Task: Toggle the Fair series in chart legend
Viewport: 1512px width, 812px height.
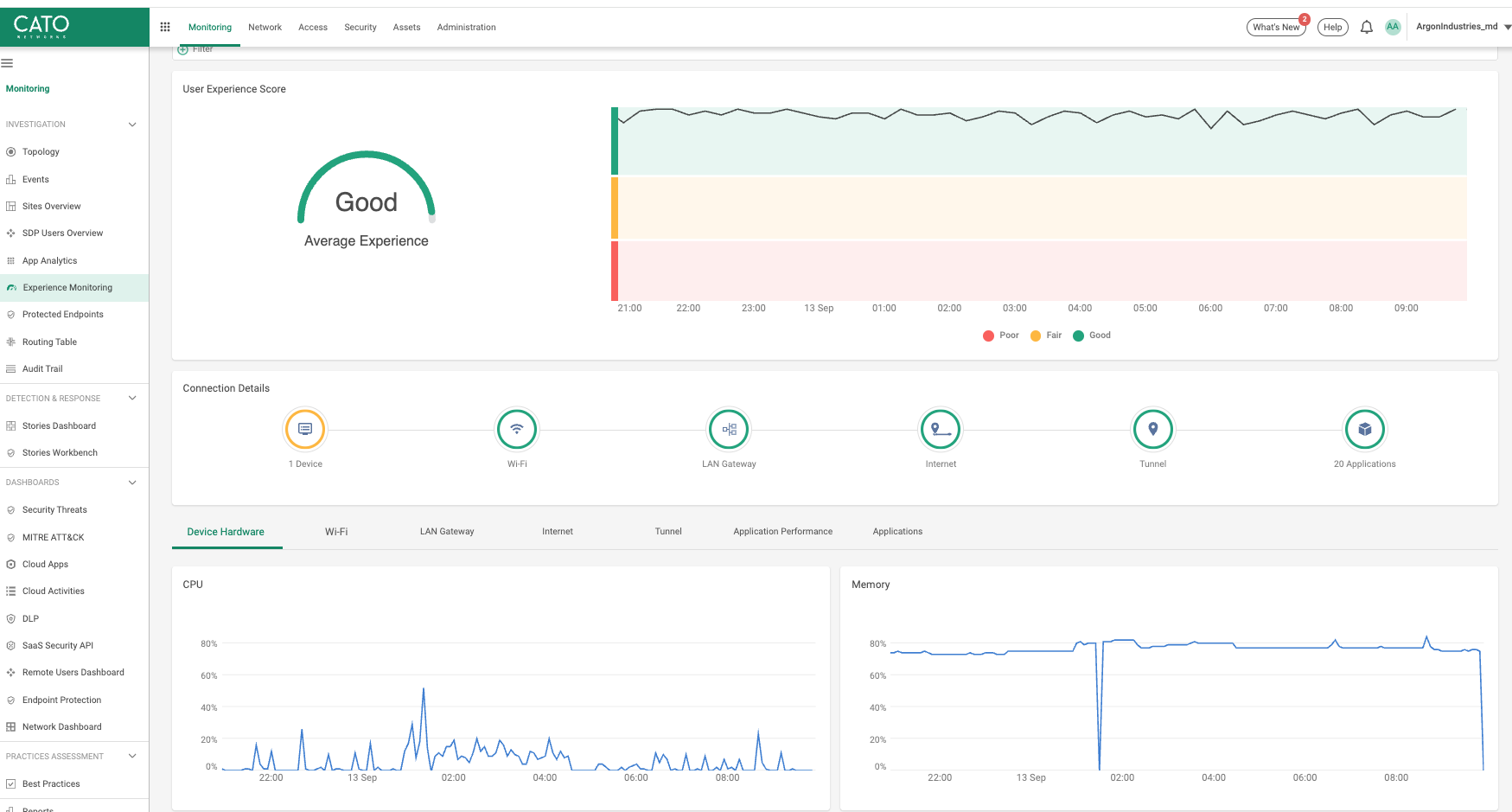Action: point(1046,336)
